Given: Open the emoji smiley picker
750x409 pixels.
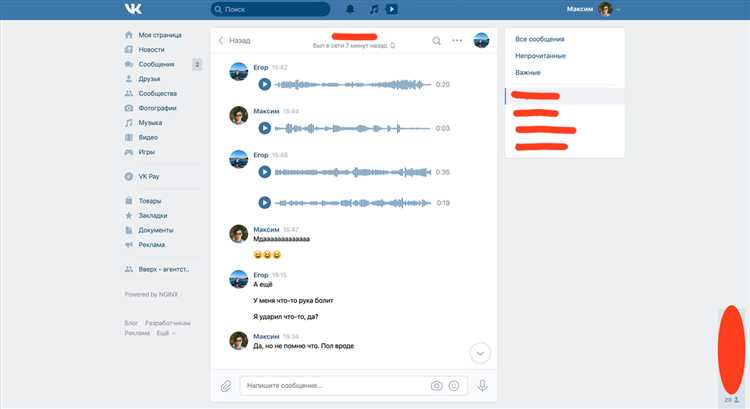Looking at the screenshot, I should point(454,386).
